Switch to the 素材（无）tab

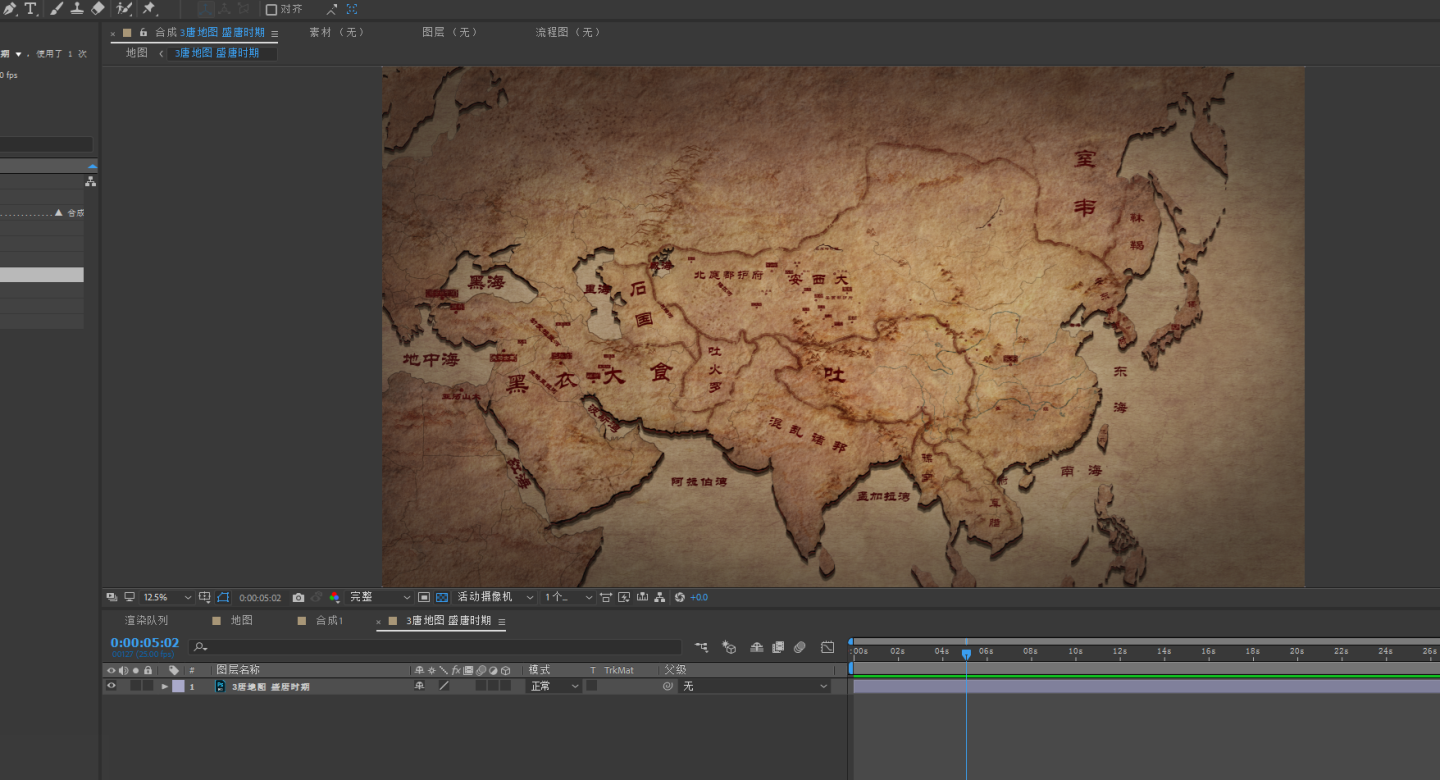(337, 32)
